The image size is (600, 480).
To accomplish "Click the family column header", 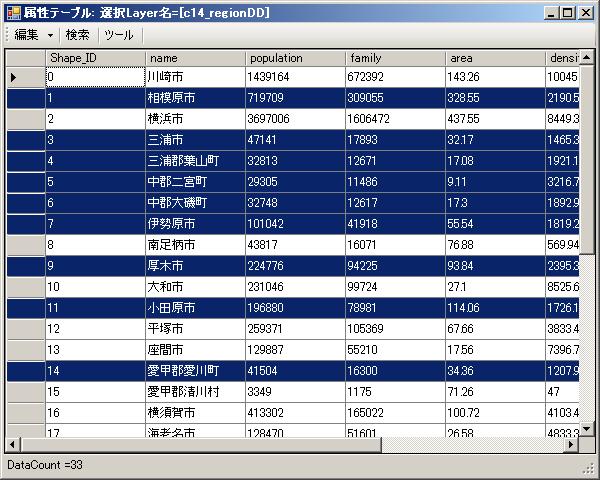I will point(395,58).
